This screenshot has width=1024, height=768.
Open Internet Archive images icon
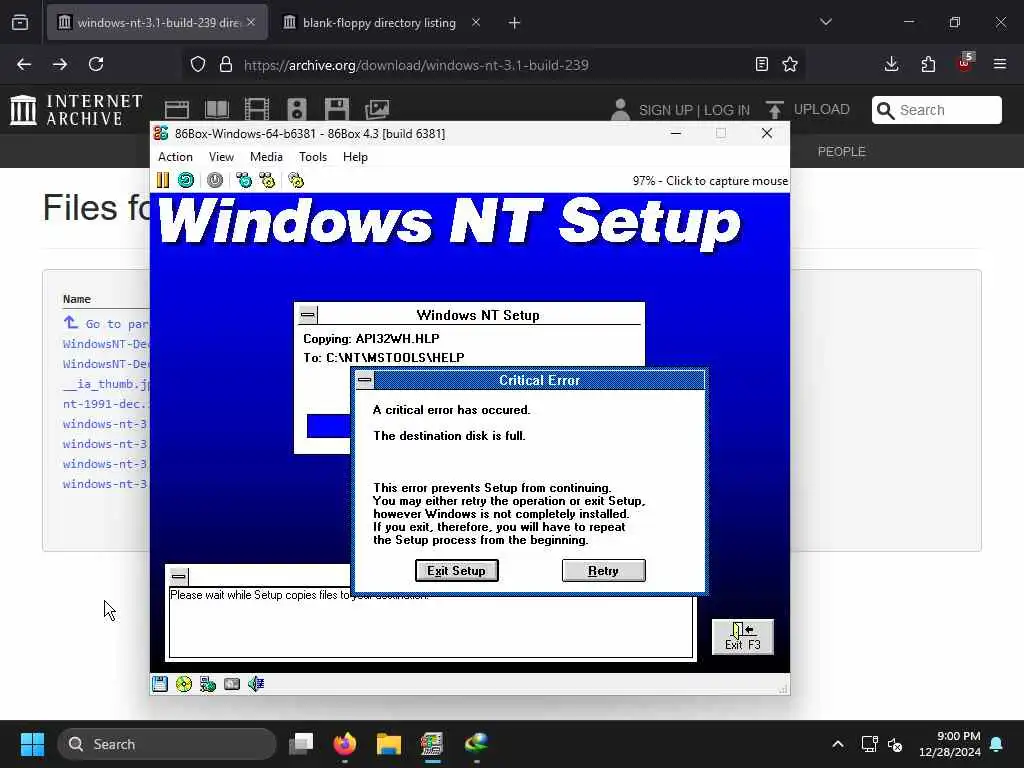click(x=377, y=110)
